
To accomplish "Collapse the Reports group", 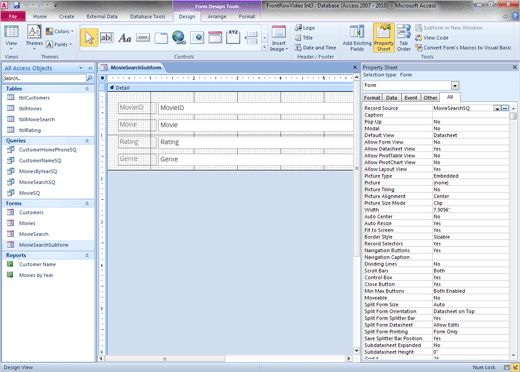I will pyautogui.click(x=87, y=256).
